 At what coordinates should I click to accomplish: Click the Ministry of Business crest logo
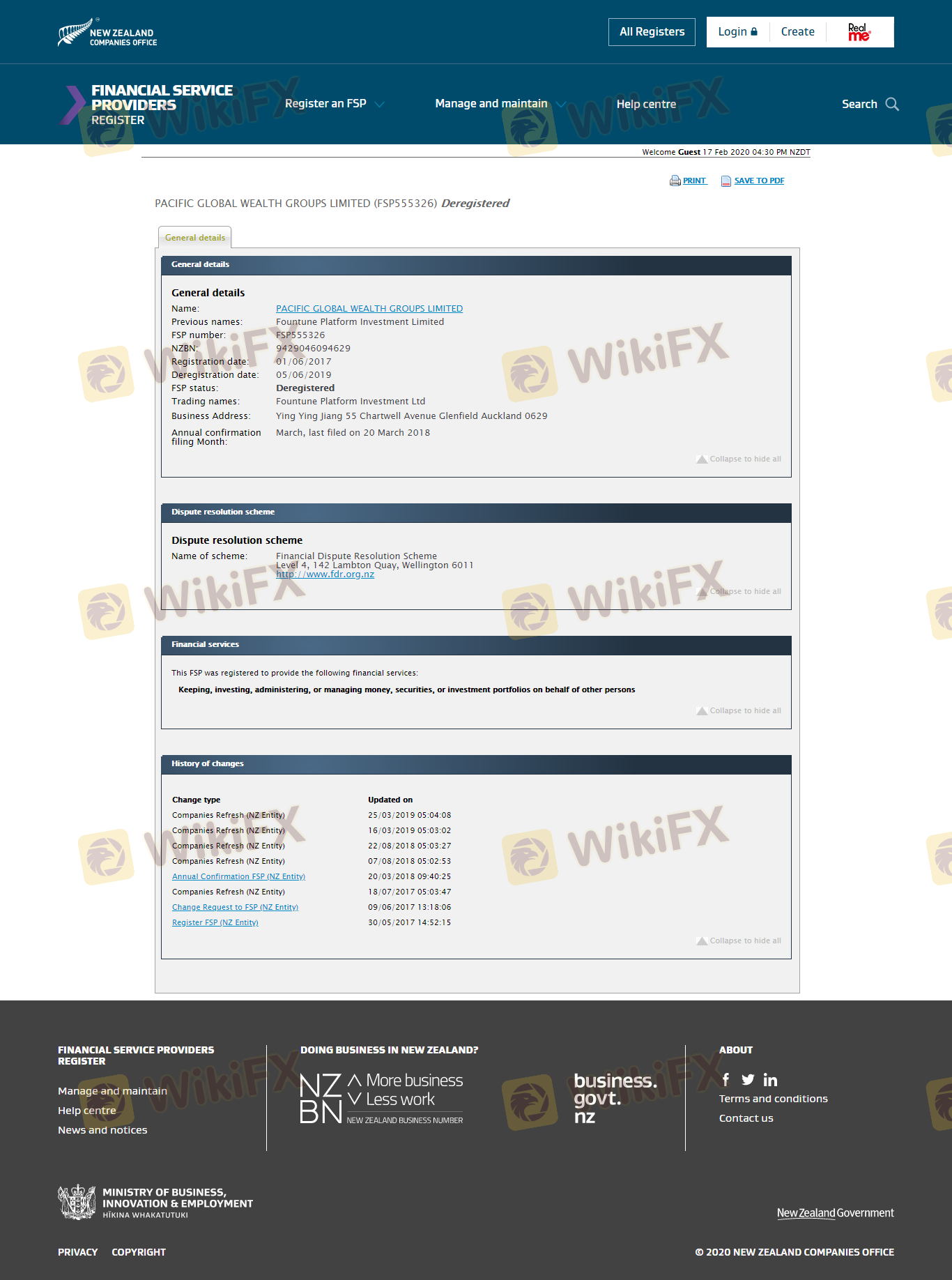(x=77, y=1202)
